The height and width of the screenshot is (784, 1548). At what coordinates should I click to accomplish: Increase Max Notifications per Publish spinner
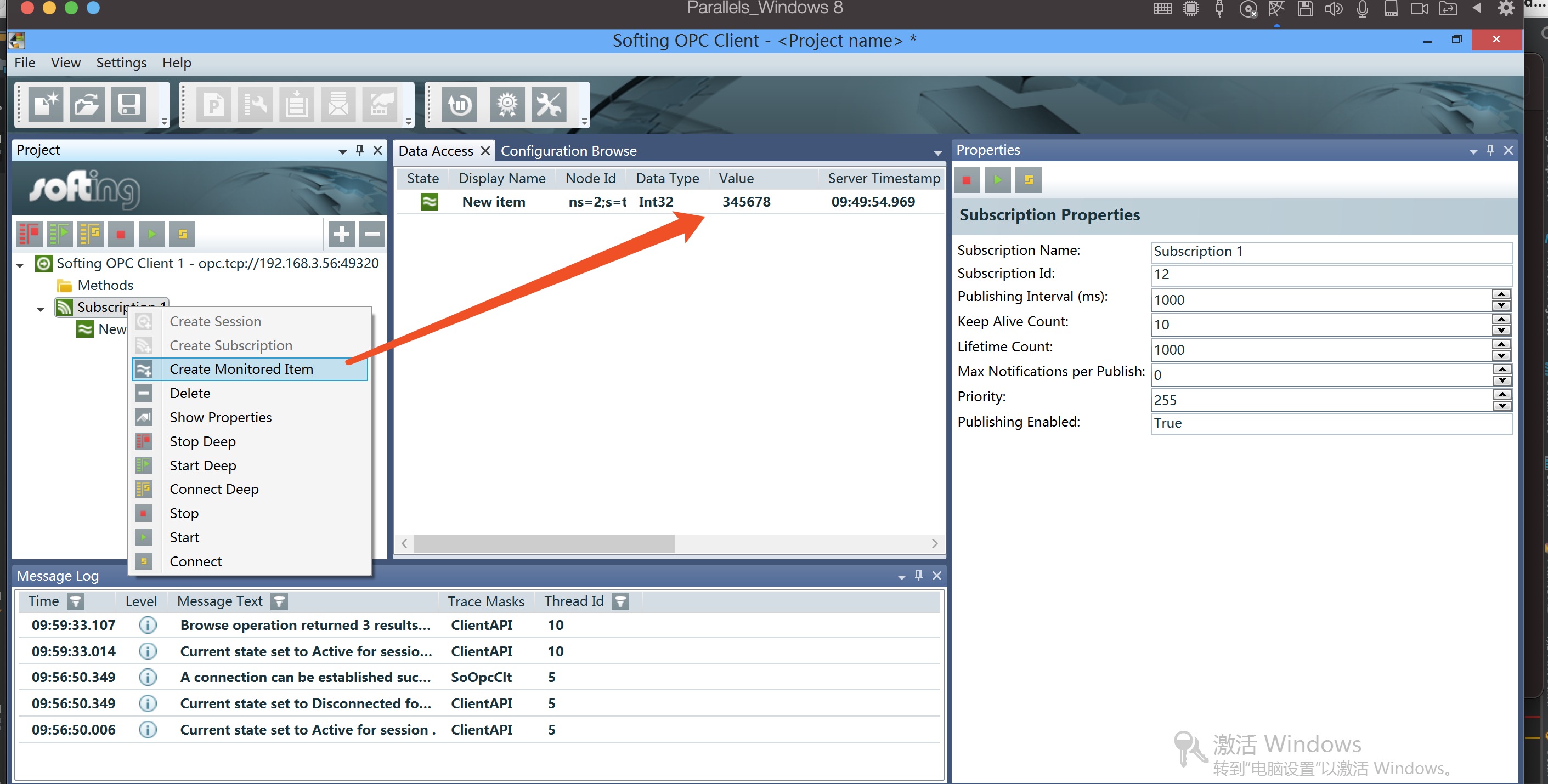1501,370
